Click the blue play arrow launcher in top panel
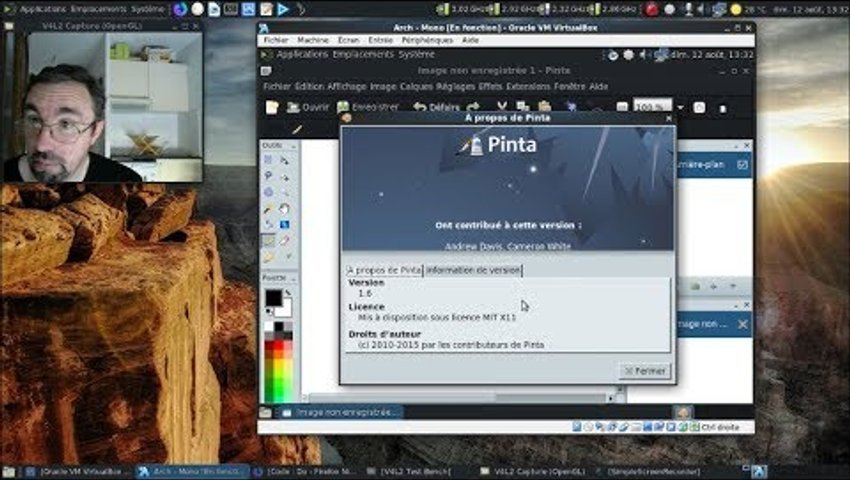The image size is (850, 480). click(282, 9)
